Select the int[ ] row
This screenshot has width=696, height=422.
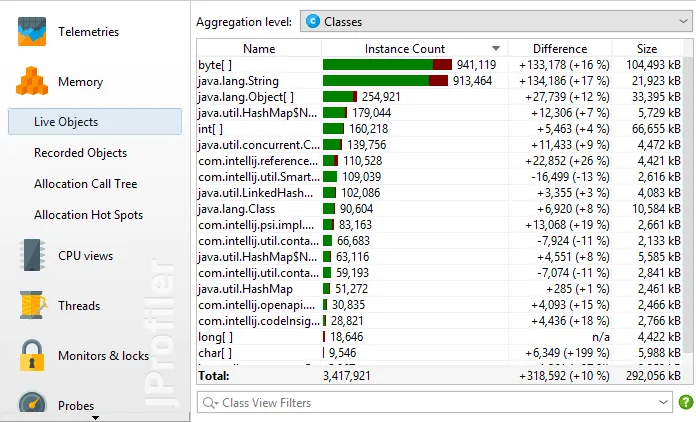pyautogui.click(x=439, y=129)
